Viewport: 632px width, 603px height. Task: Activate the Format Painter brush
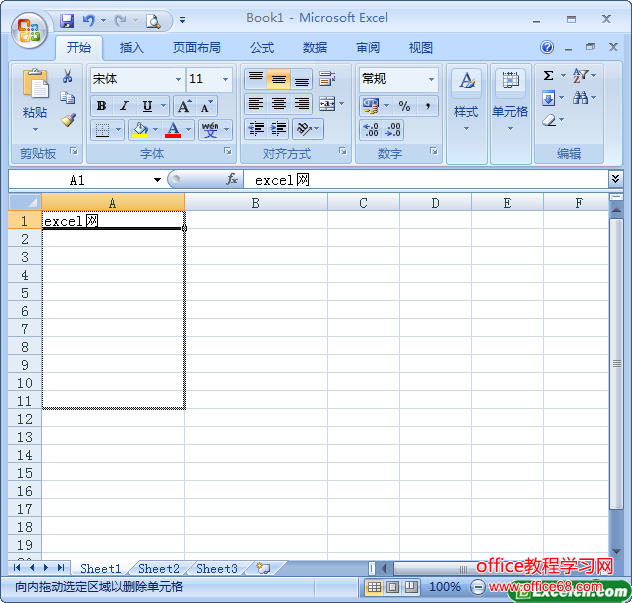(68, 120)
